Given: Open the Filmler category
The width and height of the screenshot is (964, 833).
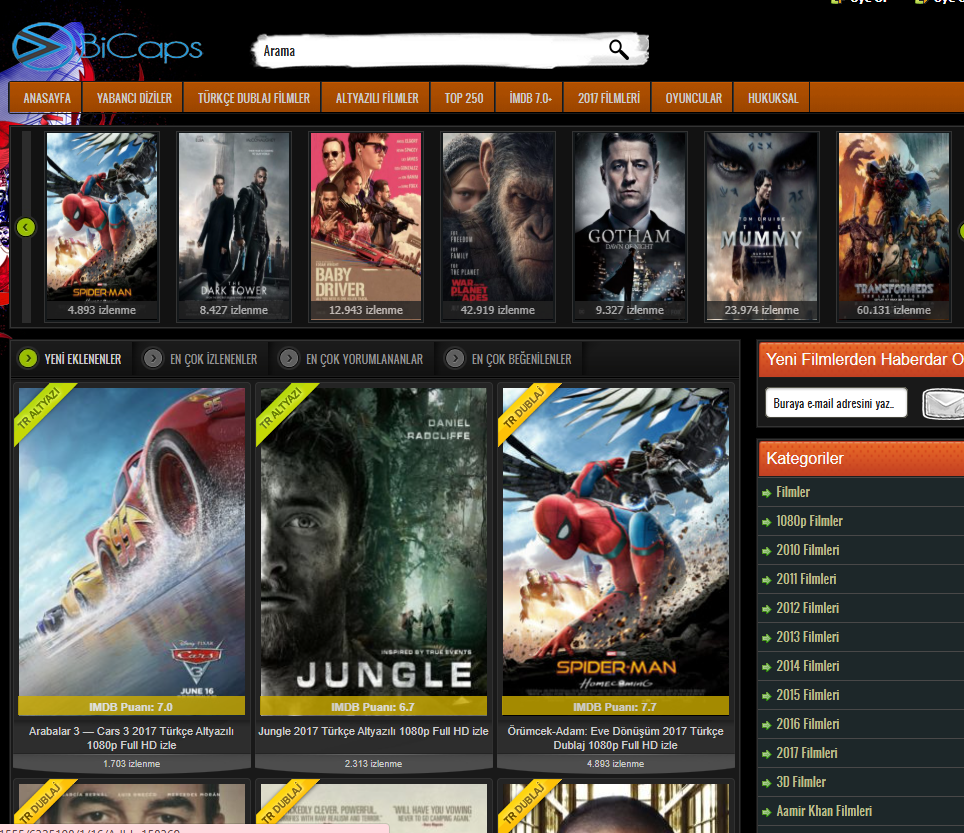Looking at the screenshot, I should (792, 492).
